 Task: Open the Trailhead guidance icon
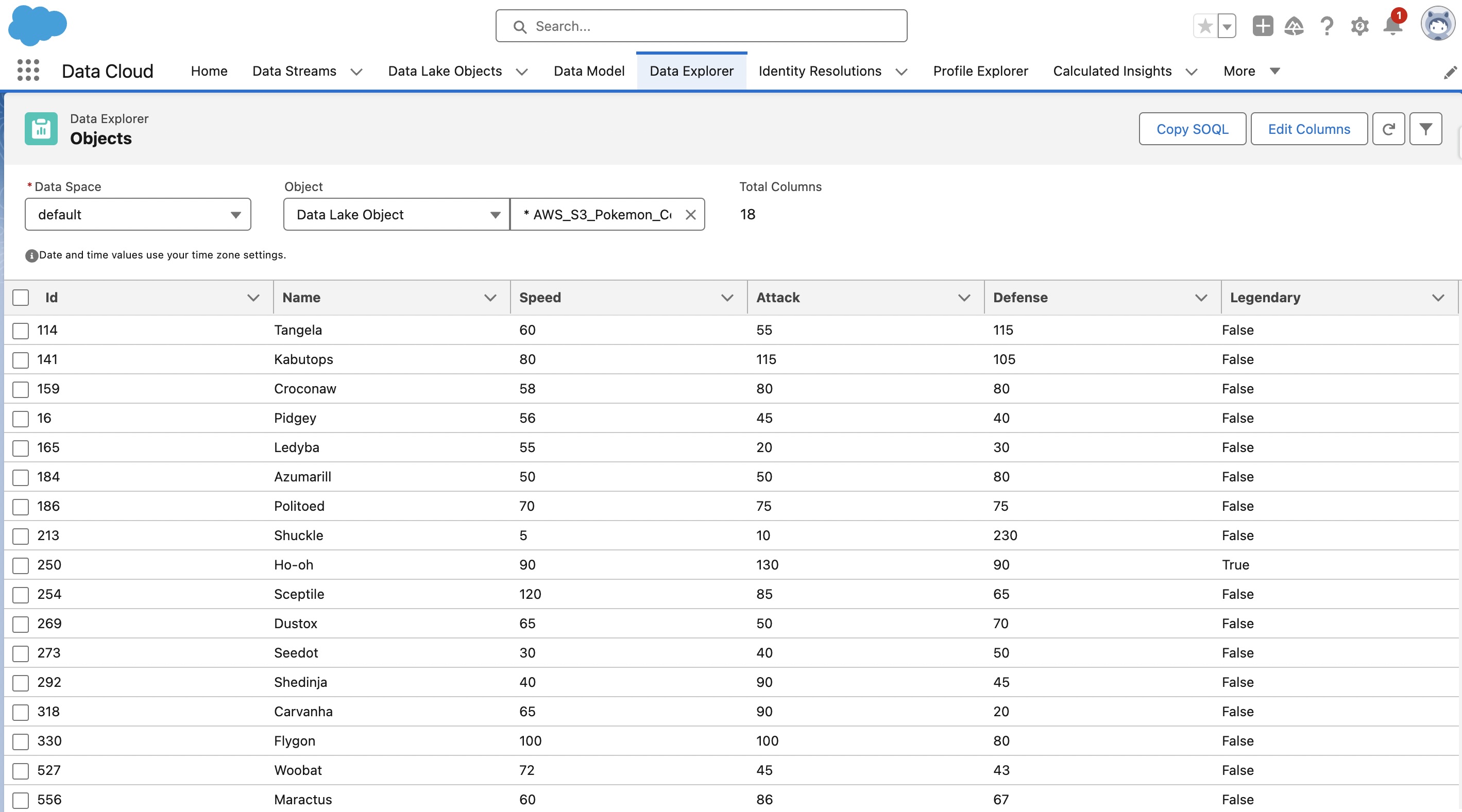tap(1294, 26)
